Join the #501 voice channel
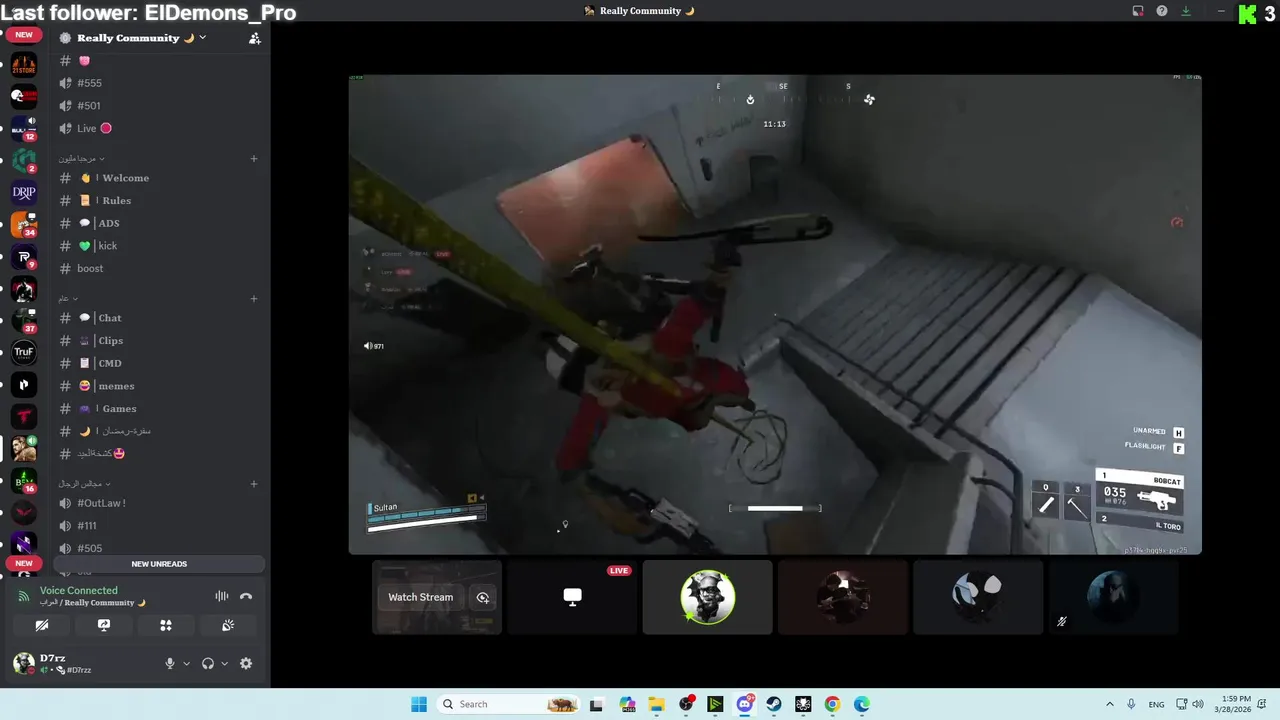 click(159, 105)
